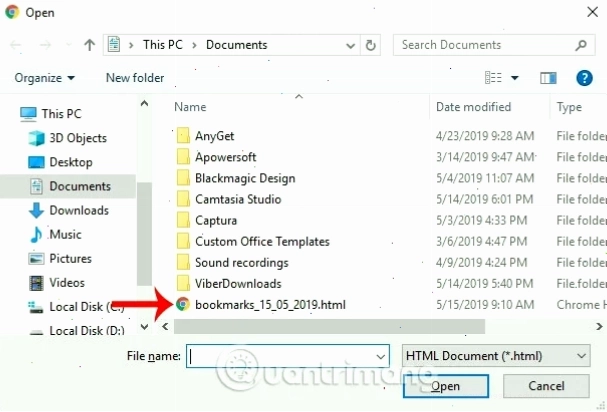
Task: Click the Camtasia Studio folder icon
Action: [183, 199]
